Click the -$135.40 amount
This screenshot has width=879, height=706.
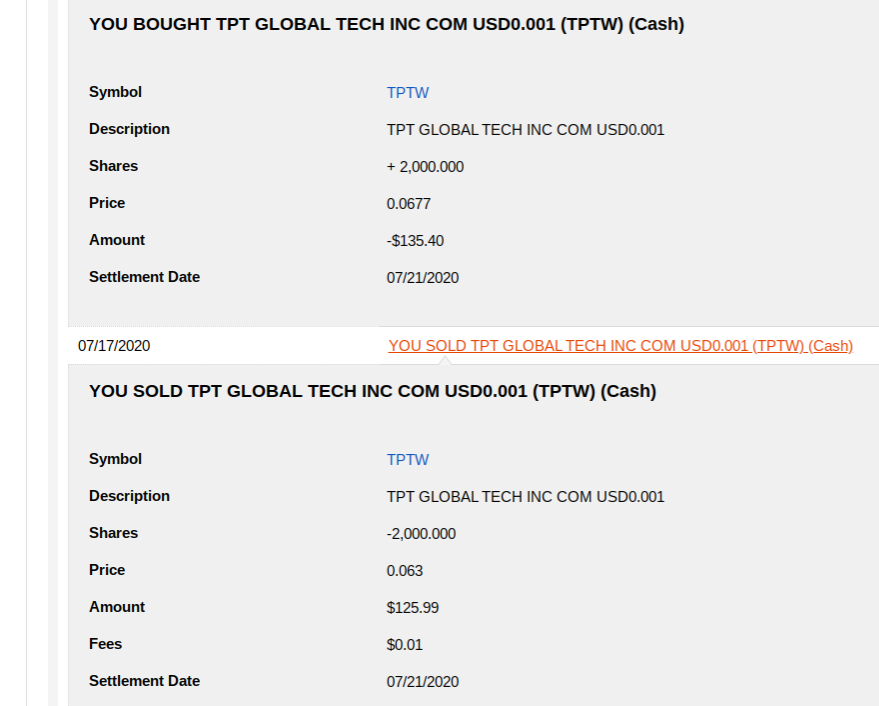tap(415, 241)
